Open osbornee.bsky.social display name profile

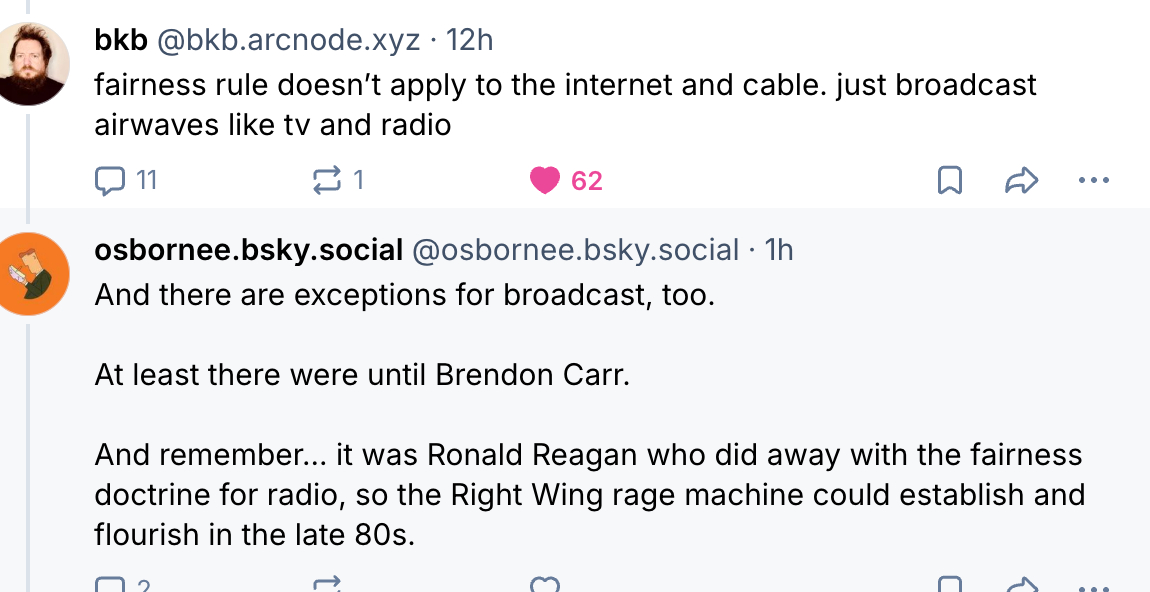tap(248, 250)
